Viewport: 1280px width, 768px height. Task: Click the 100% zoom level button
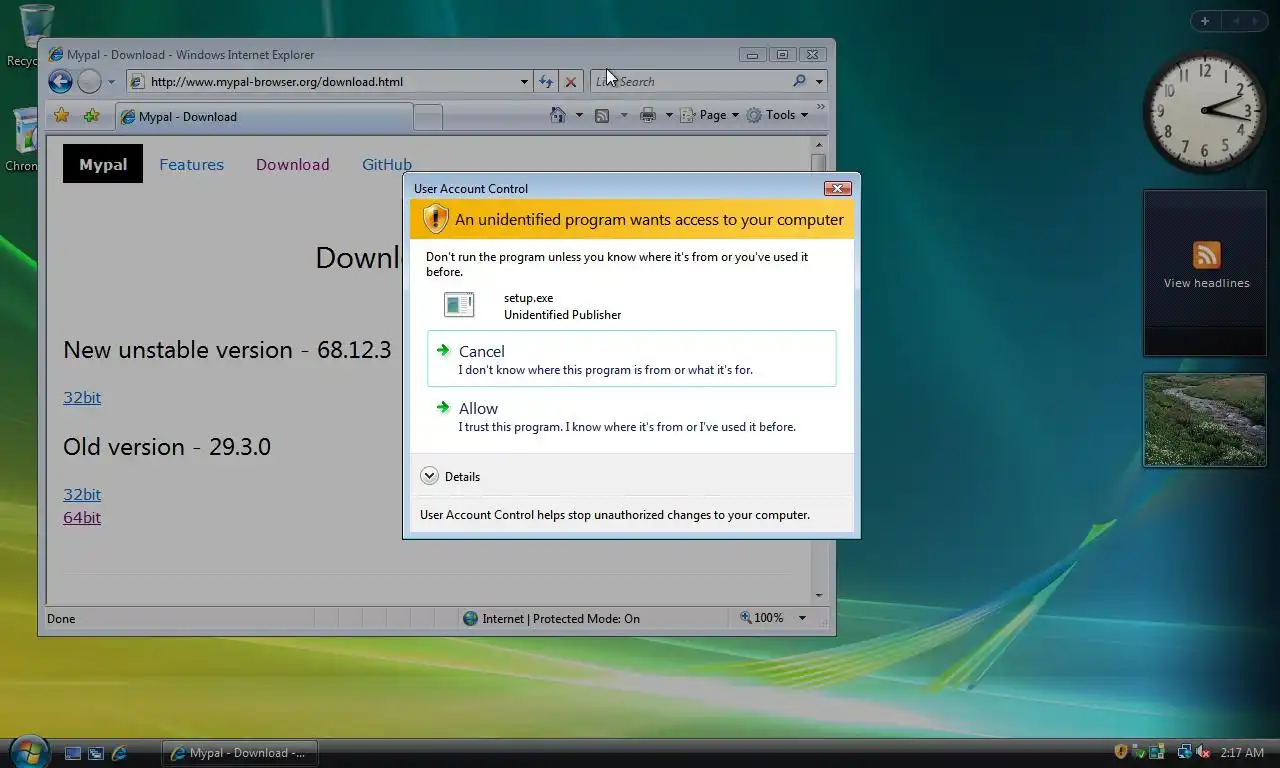[x=762, y=618]
